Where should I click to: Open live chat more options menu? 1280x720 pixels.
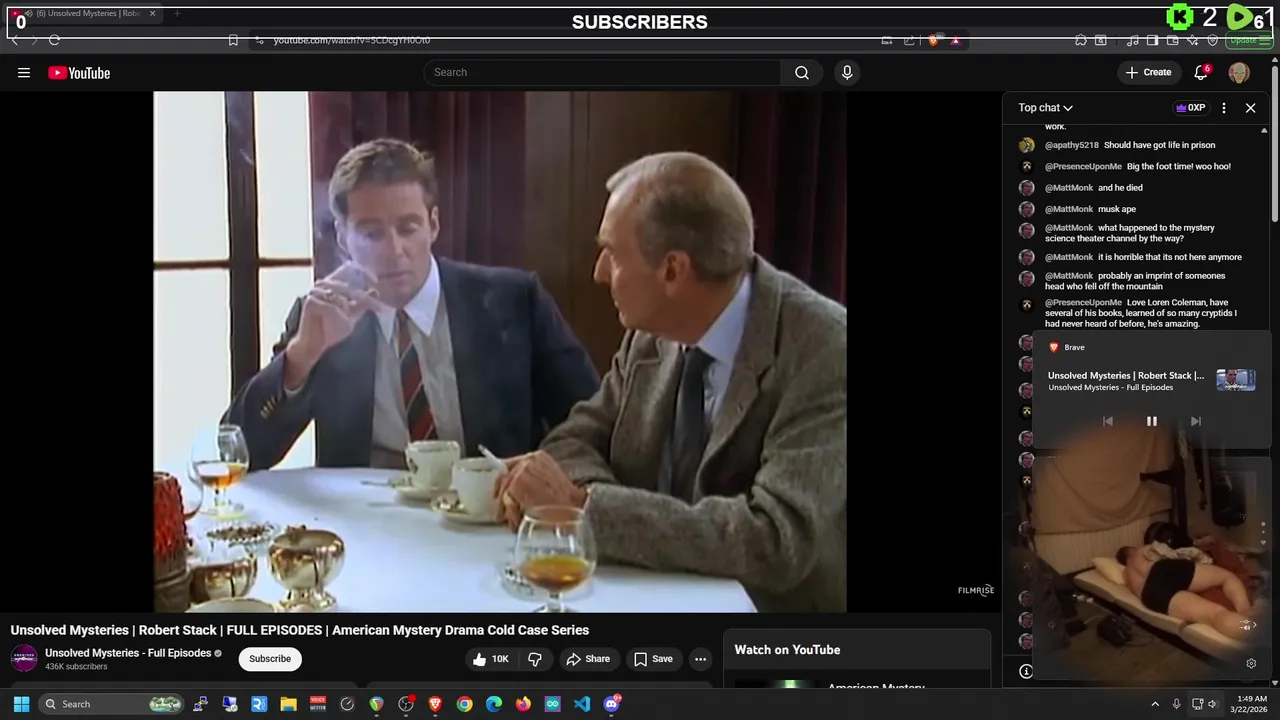pos(1224,108)
